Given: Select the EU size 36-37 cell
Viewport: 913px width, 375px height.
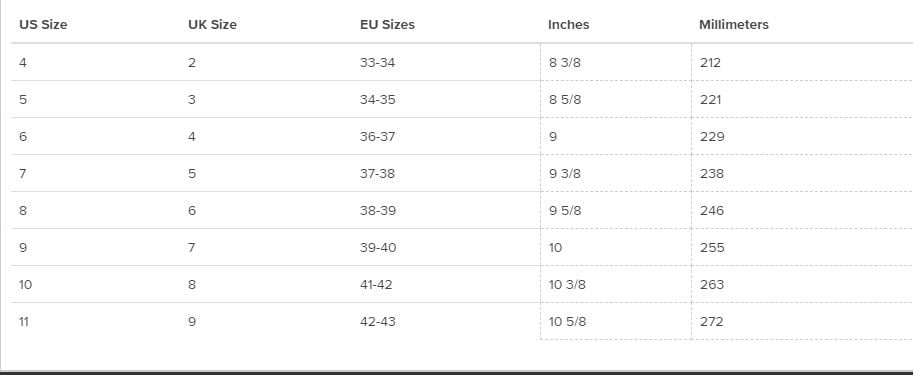Looking at the screenshot, I should click(377, 137).
